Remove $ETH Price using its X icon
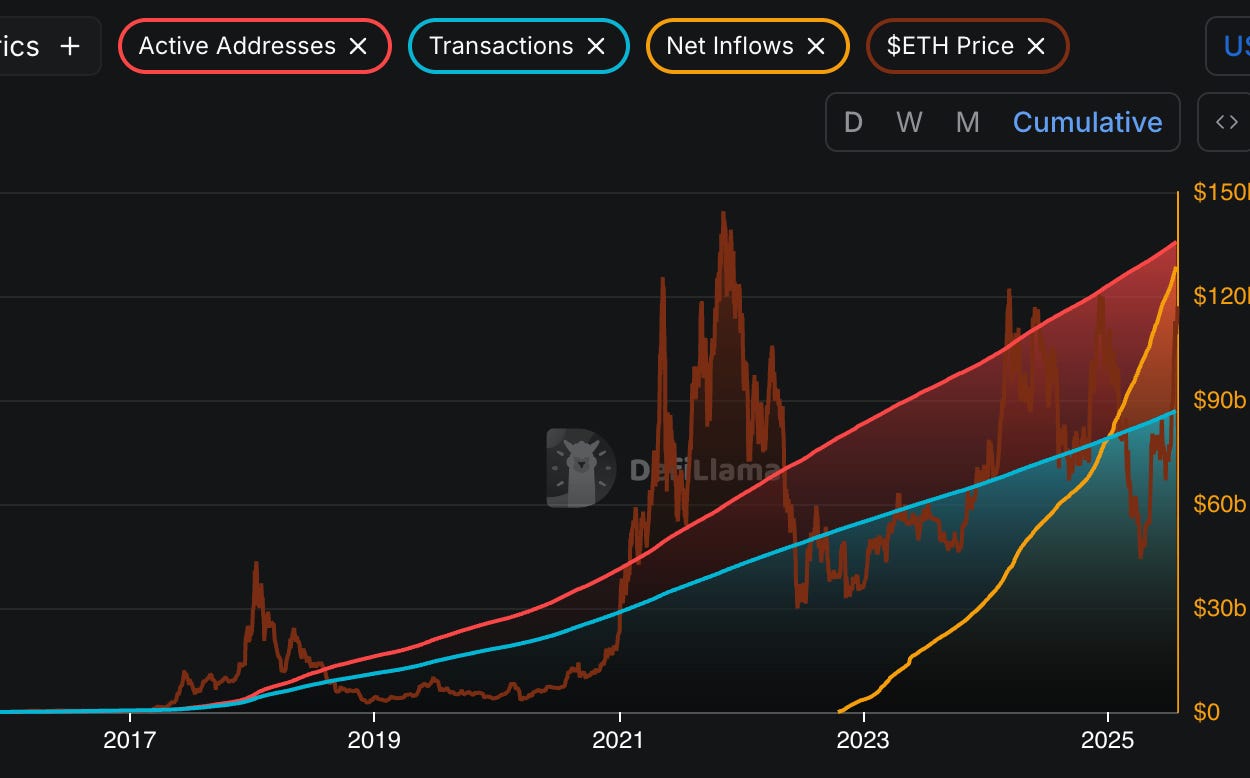 click(x=1037, y=45)
